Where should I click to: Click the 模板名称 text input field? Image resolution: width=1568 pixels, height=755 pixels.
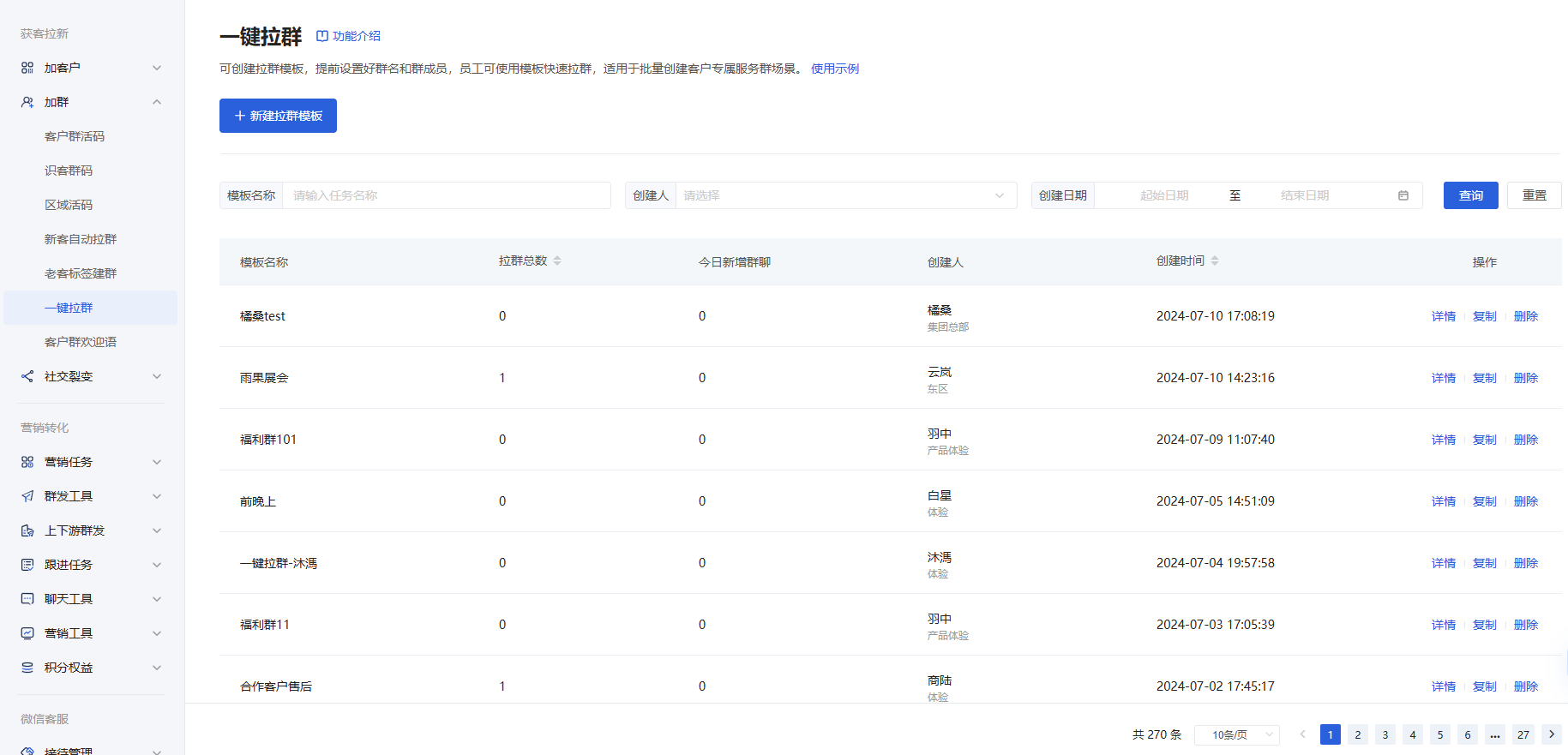click(447, 195)
